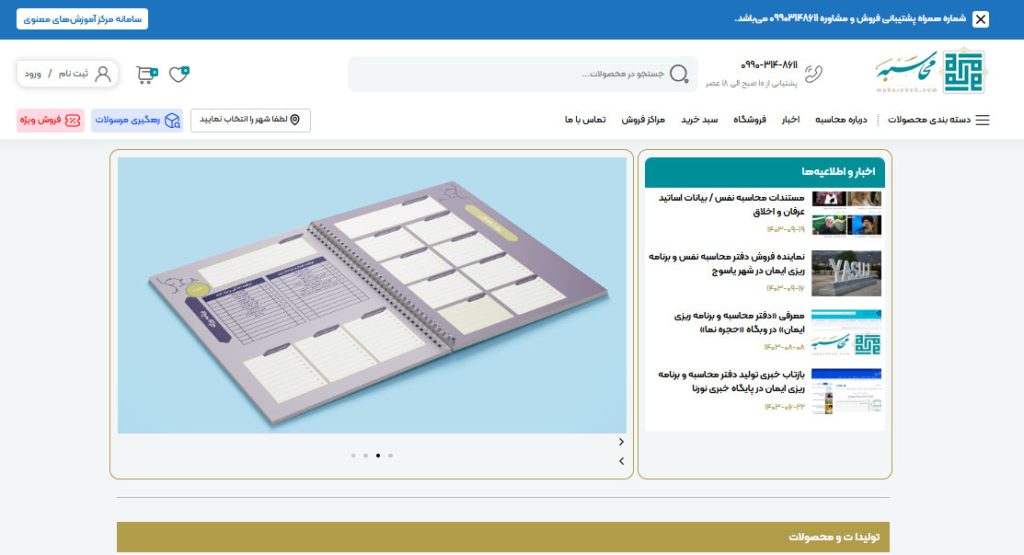Click the search magnifier icon
This screenshot has width=1024, height=555.
pyautogui.click(x=679, y=74)
